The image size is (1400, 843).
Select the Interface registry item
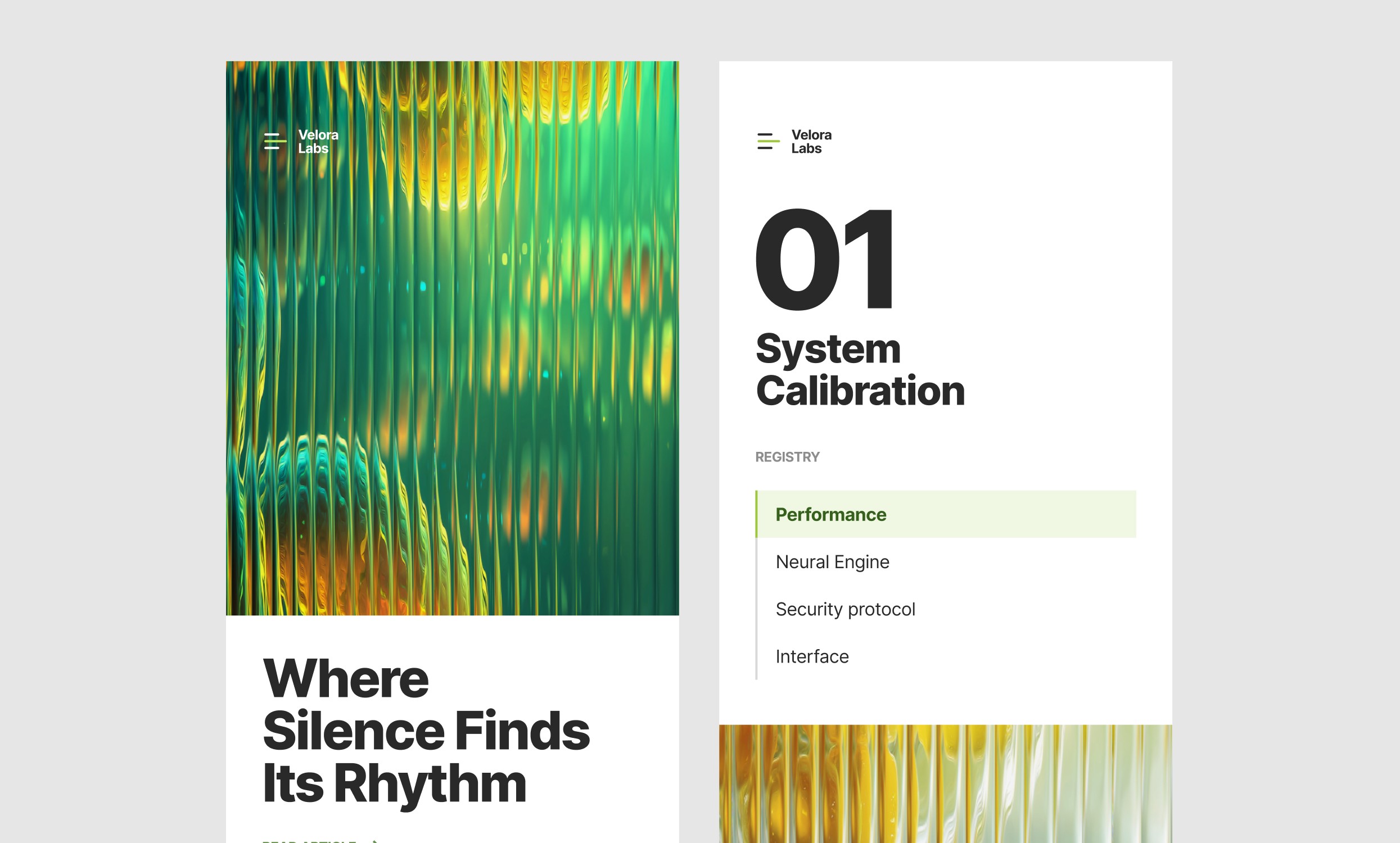tap(946, 656)
